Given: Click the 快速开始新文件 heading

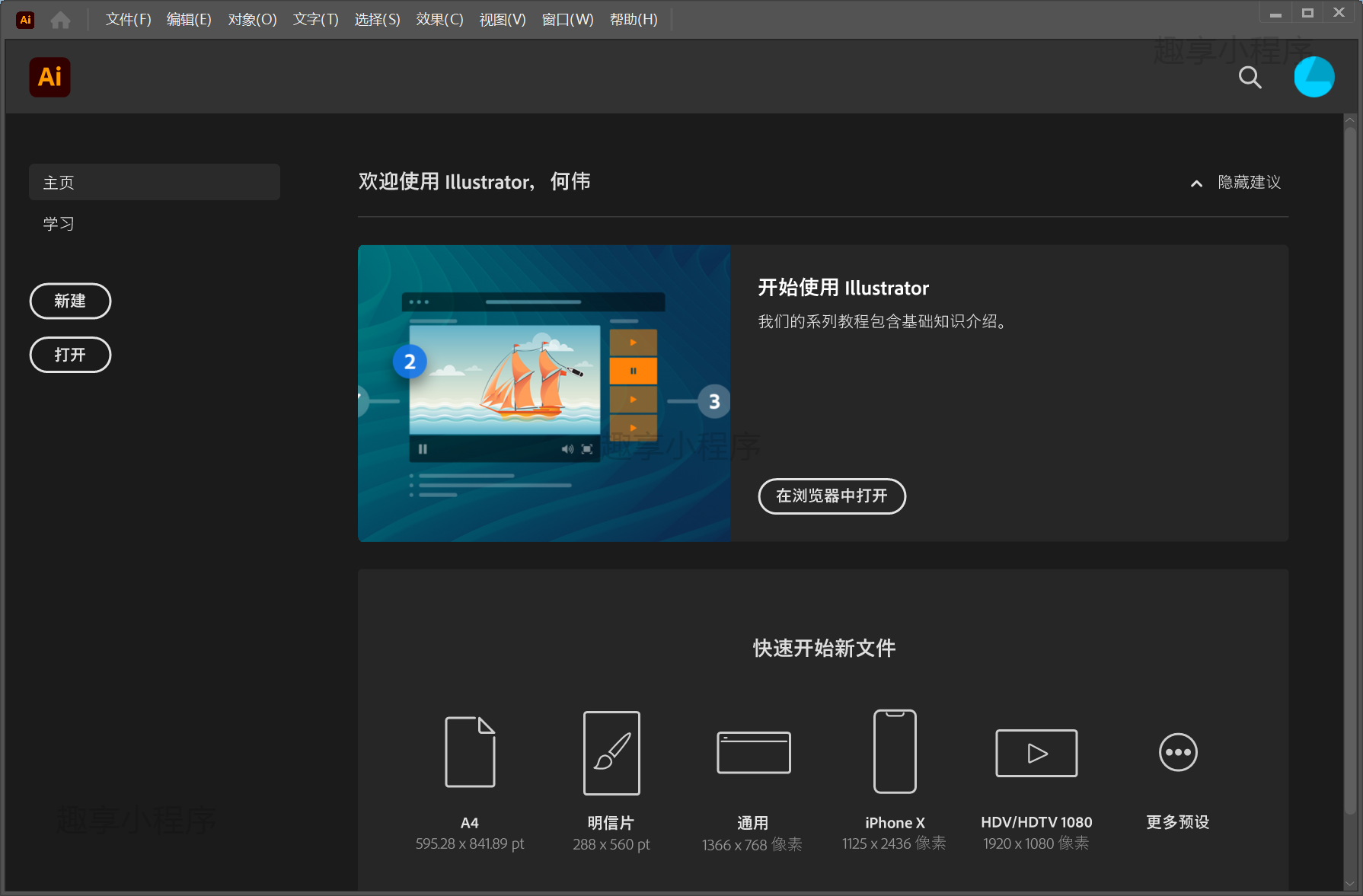Looking at the screenshot, I should pyautogui.click(x=824, y=648).
